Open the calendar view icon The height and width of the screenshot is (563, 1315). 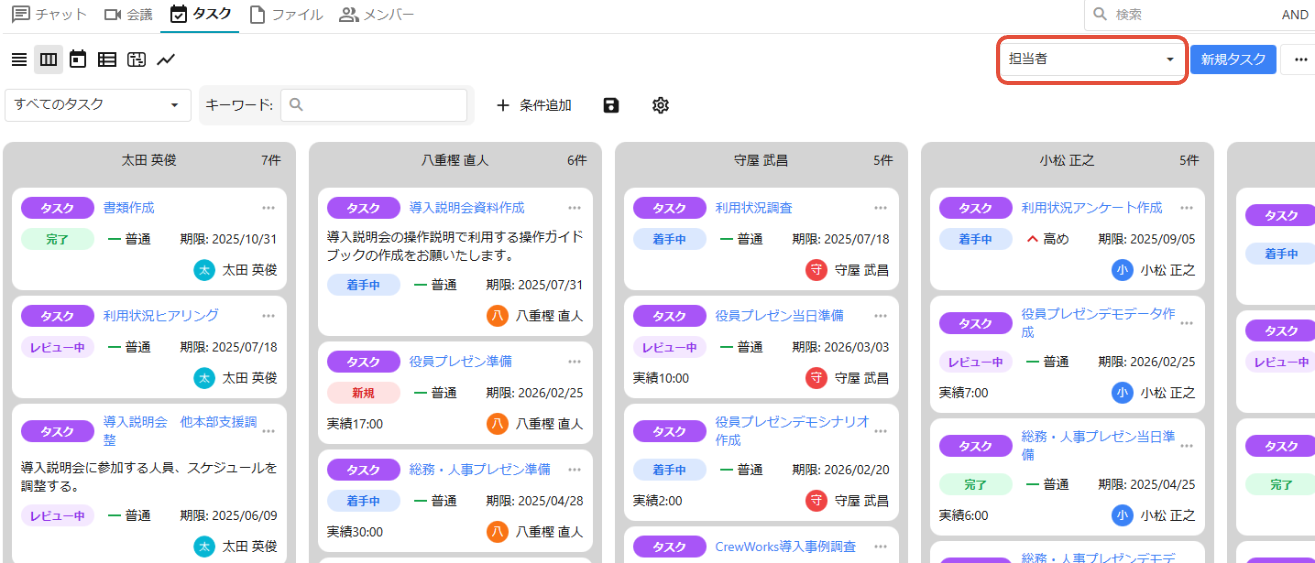point(78,59)
